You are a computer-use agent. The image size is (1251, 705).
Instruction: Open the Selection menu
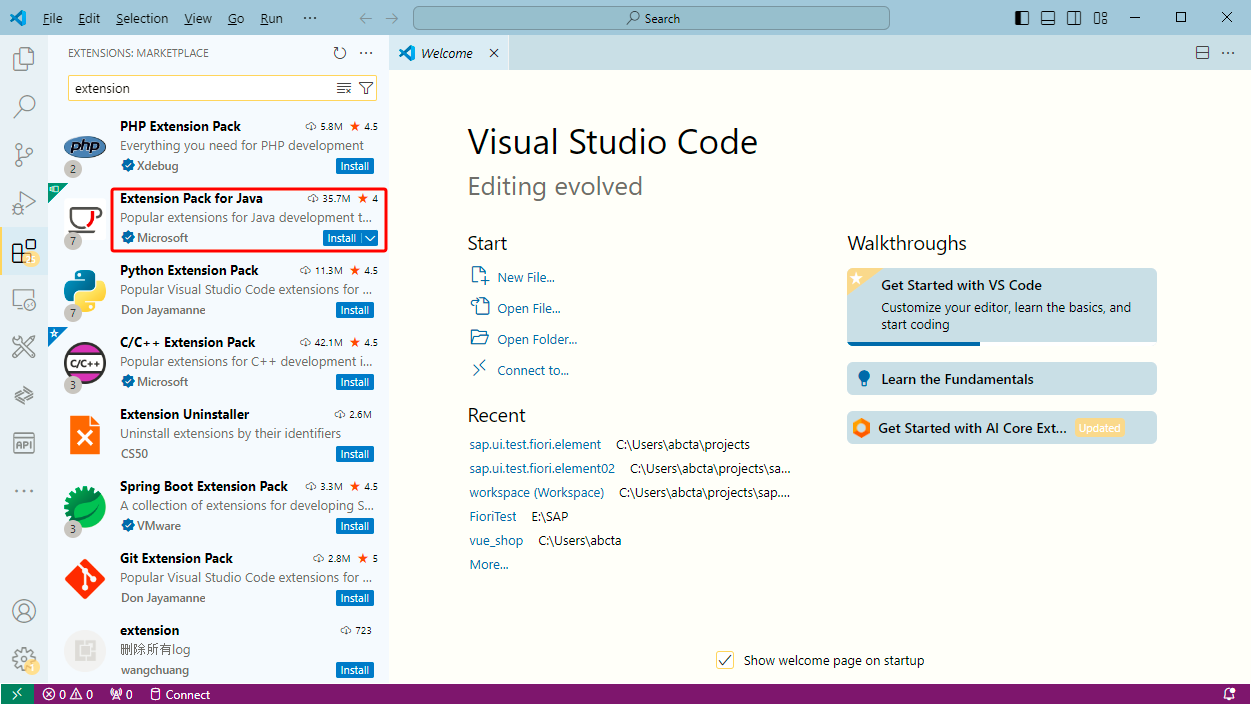click(142, 18)
